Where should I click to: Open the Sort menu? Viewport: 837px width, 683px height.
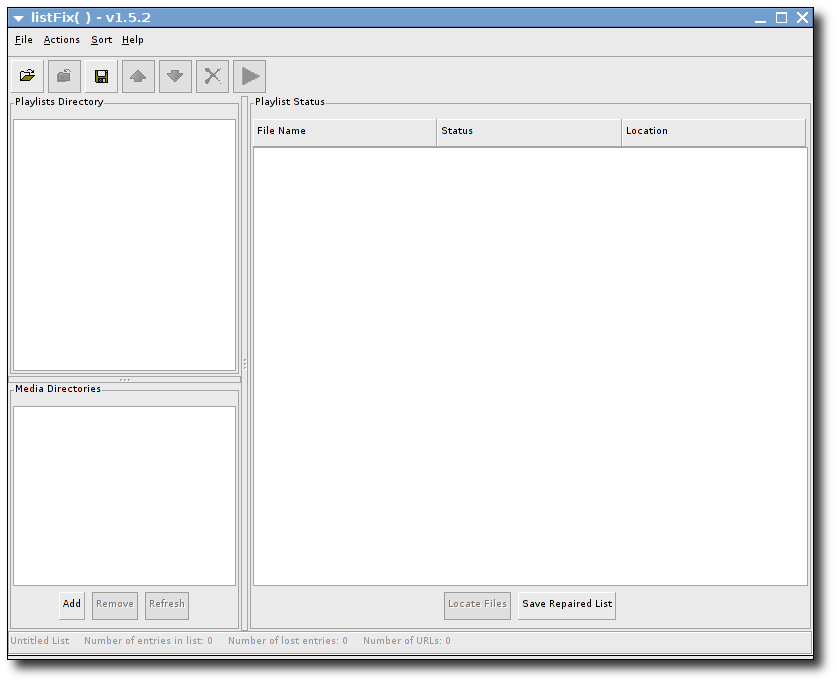101,40
